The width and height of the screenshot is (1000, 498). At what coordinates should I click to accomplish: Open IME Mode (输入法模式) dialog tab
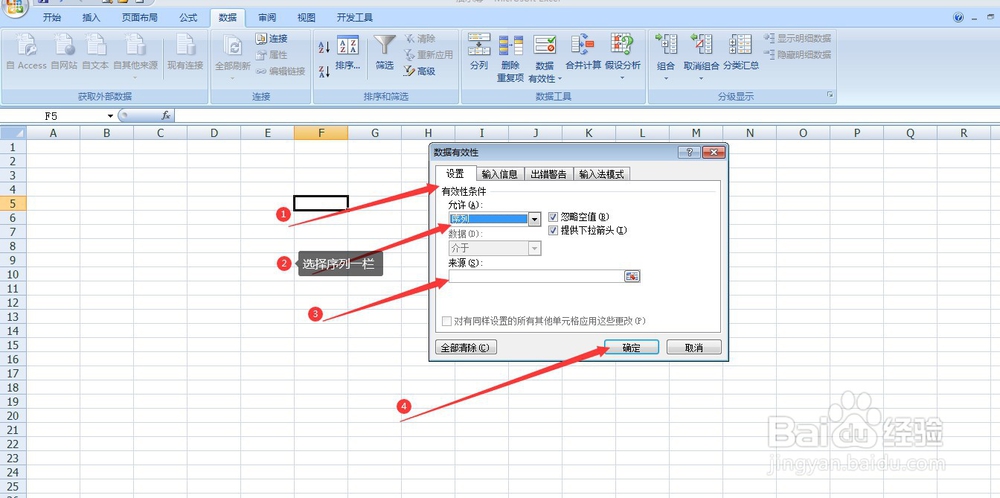click(x=602, y=174)
